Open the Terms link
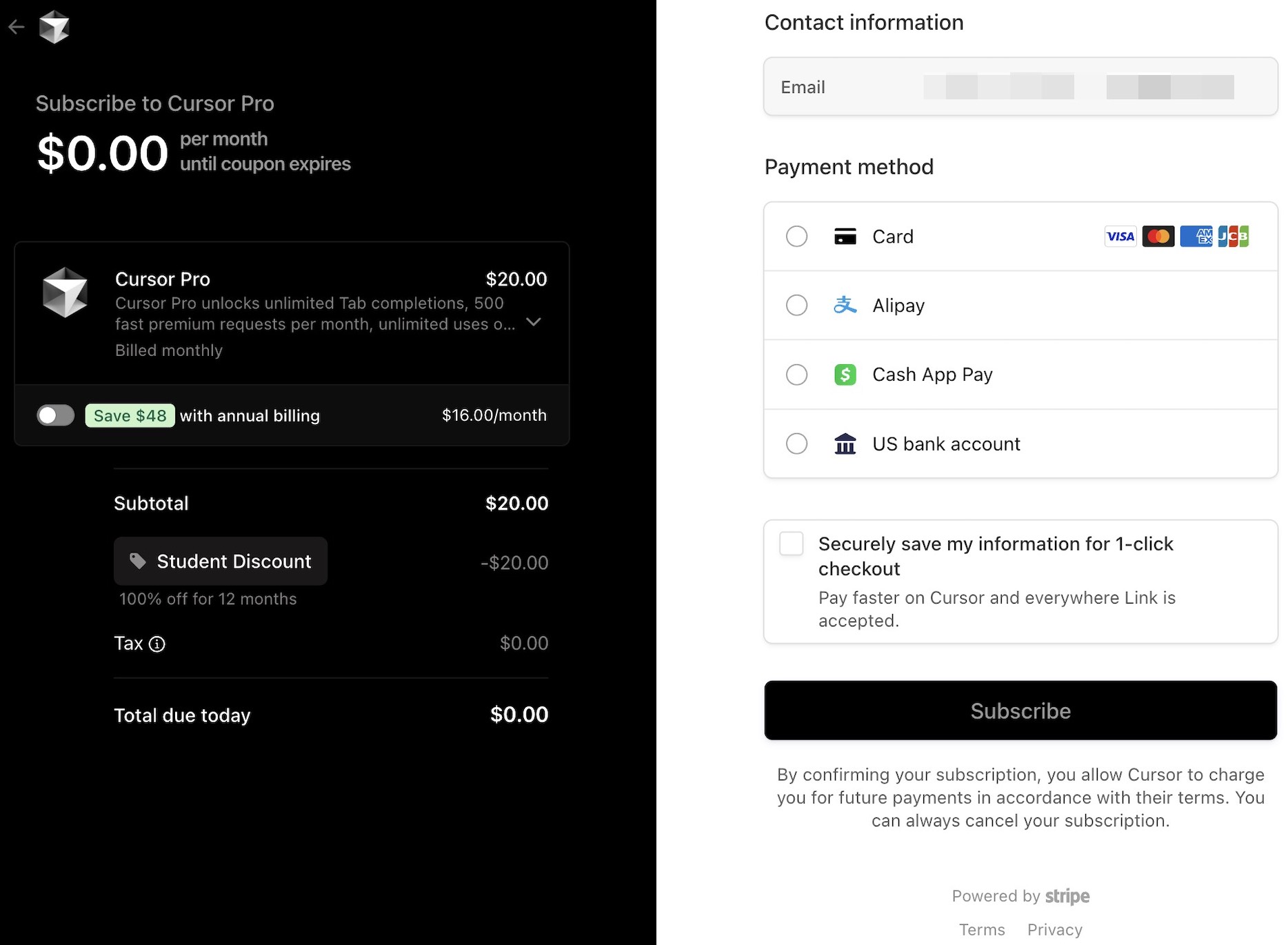The width and height of the screenshot is (1288, 945). tap(982, 930)
